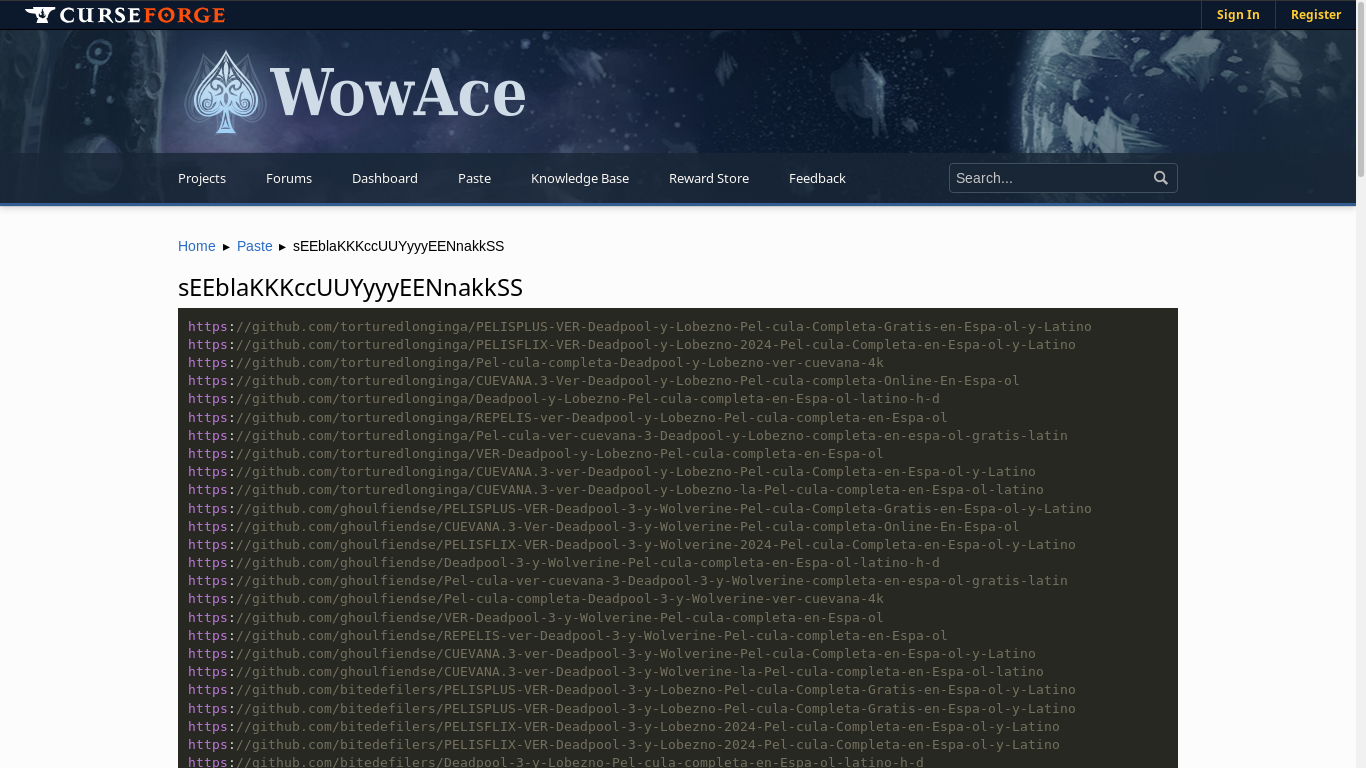Open the Forums menu item
Viewport: 1366px width, 768px height.
(x=289, y=178)
